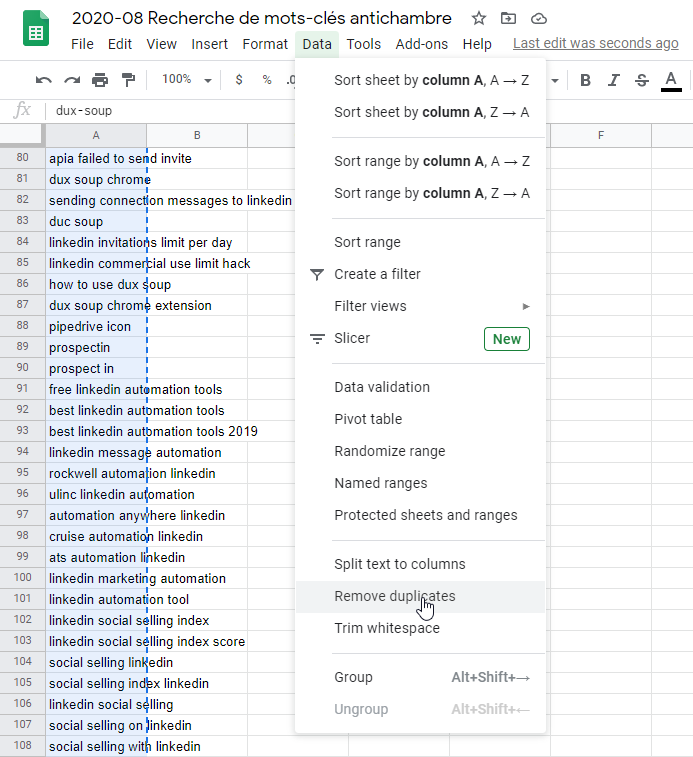This screenshot has height=757, width=693.
Task: Format as percent with percent icon
Action: point(267,80)
